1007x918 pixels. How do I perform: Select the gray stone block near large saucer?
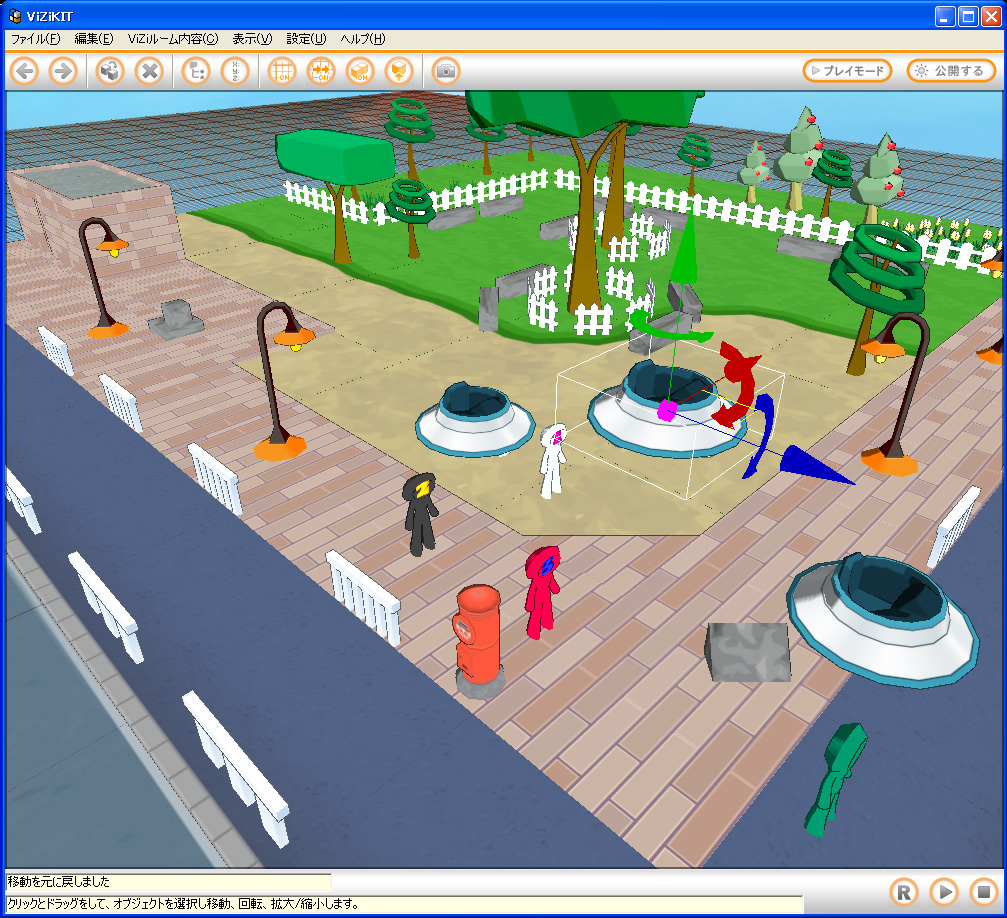[748, 651]
